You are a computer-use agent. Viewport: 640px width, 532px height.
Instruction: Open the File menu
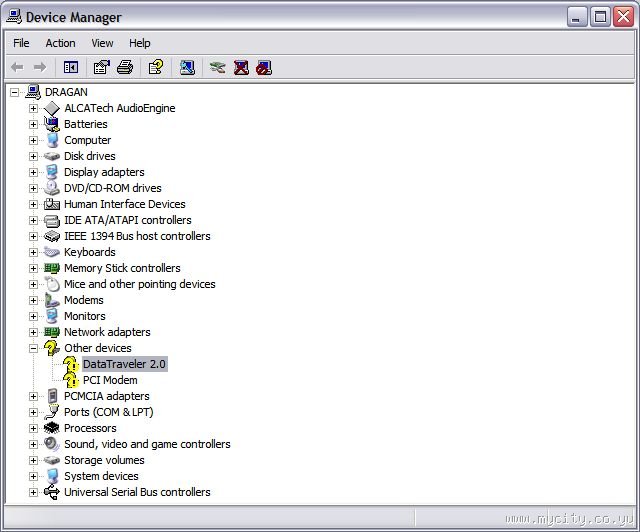[x=21, y=43]
